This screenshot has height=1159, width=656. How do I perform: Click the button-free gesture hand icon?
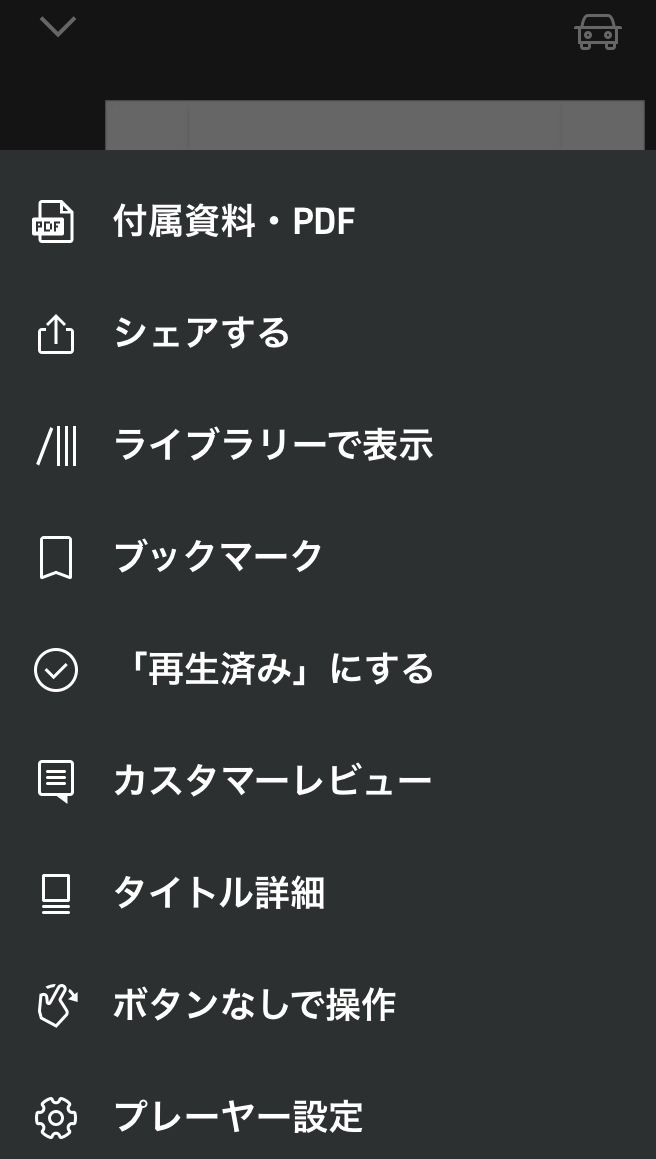click(x=56, y=1005)
